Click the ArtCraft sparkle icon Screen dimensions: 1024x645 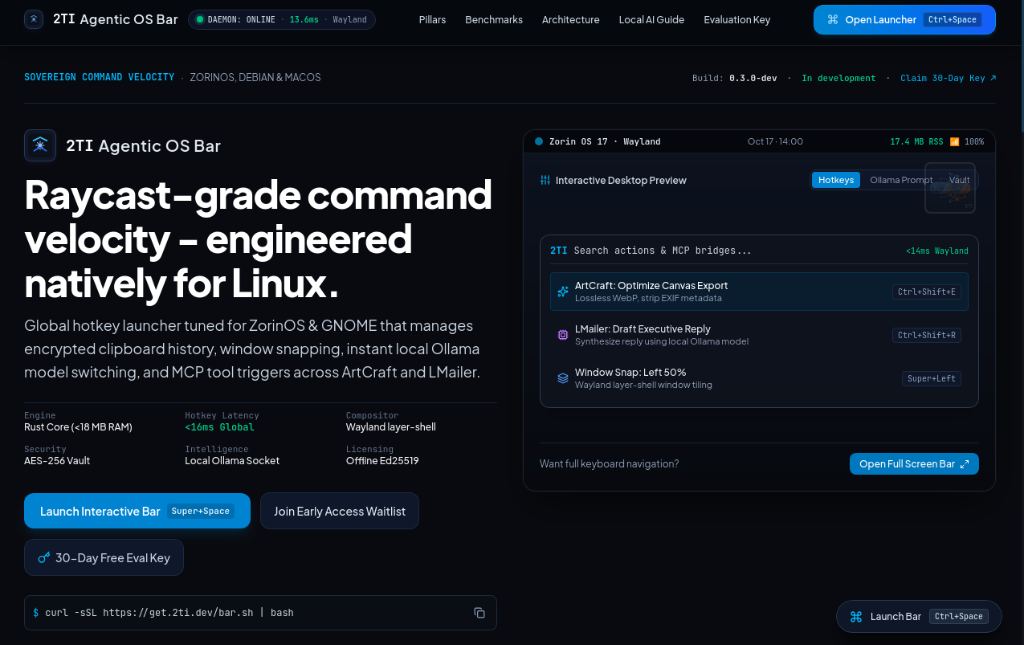tap(562, 291)
